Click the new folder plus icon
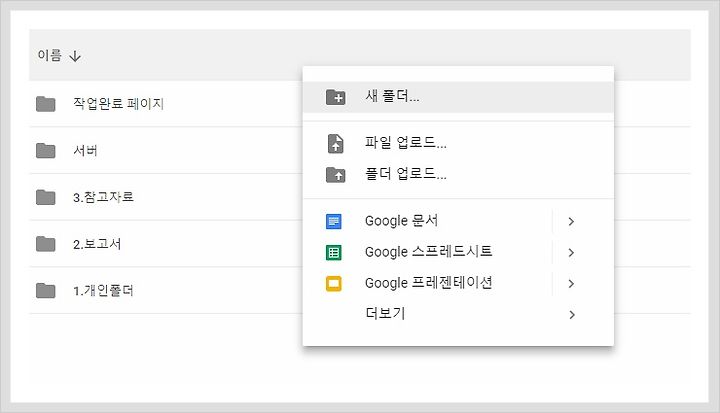Viewport: 720px width, 413px height. 335,97
